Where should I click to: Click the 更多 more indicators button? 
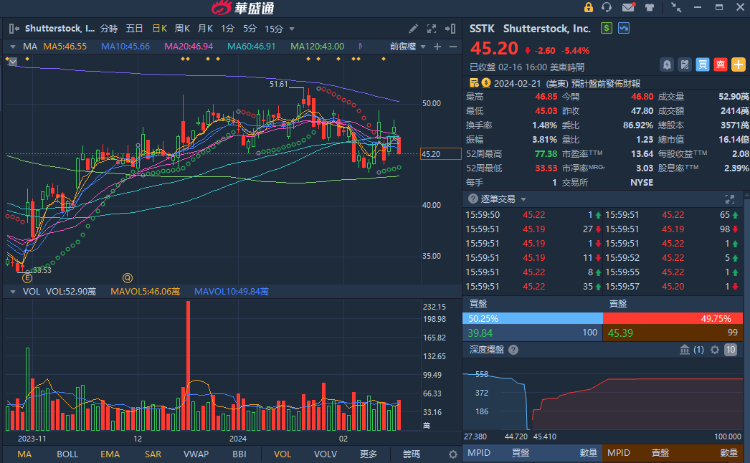tap(368, 454)
